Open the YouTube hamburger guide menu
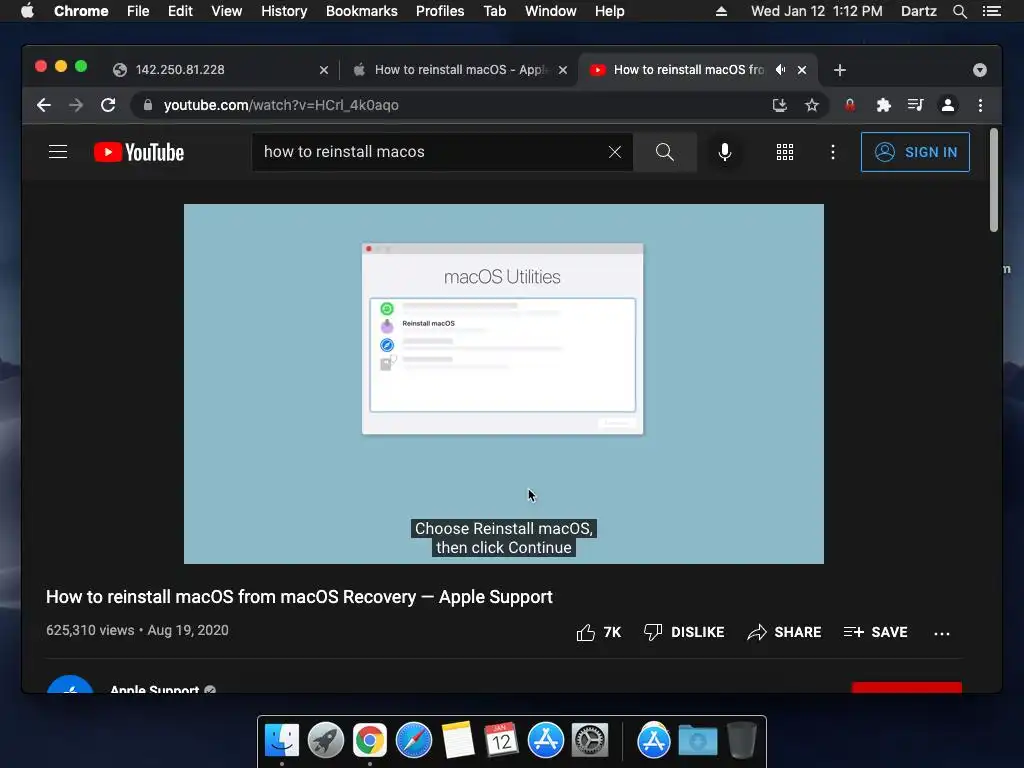 [x=58, y=152]
